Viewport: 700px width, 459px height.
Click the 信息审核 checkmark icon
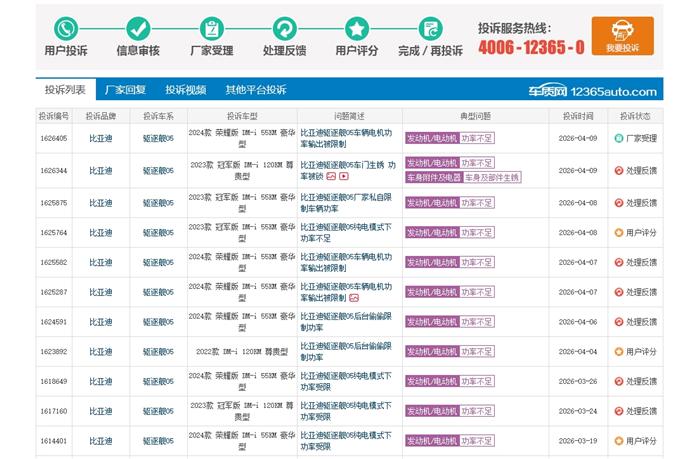coord(138,28)
